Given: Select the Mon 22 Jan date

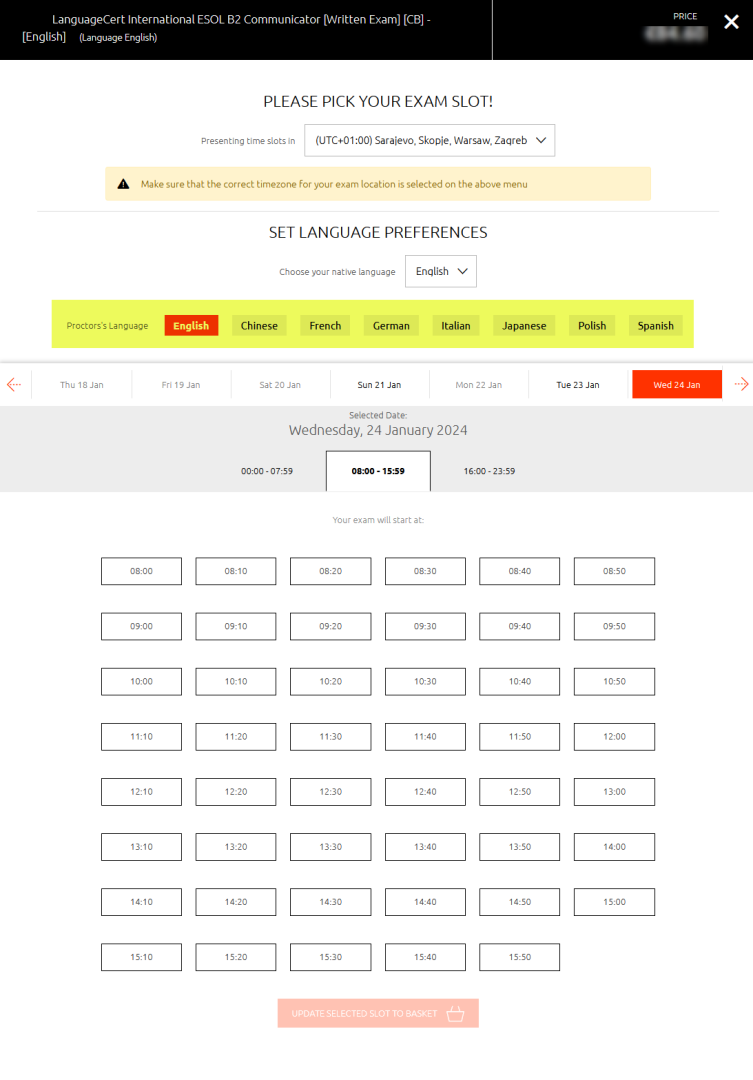Looking at the screenshot, I should click(x=479, y=384).
